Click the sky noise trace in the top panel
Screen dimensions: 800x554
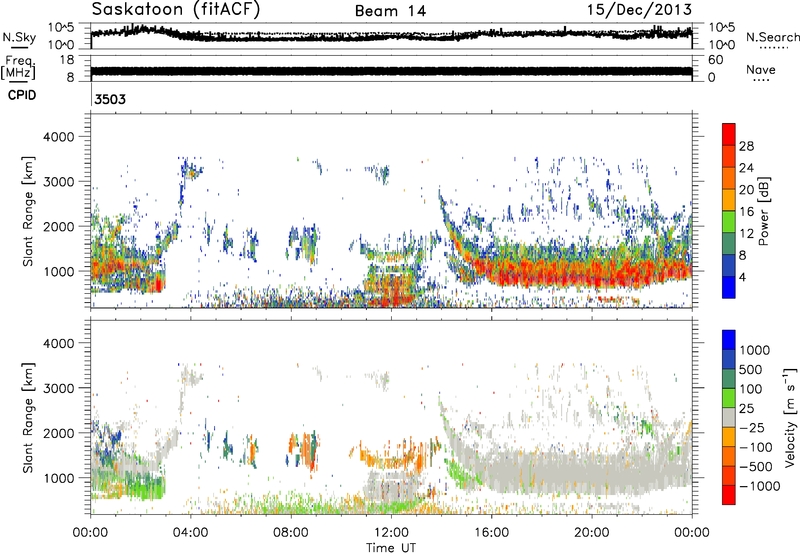[391, 34]
